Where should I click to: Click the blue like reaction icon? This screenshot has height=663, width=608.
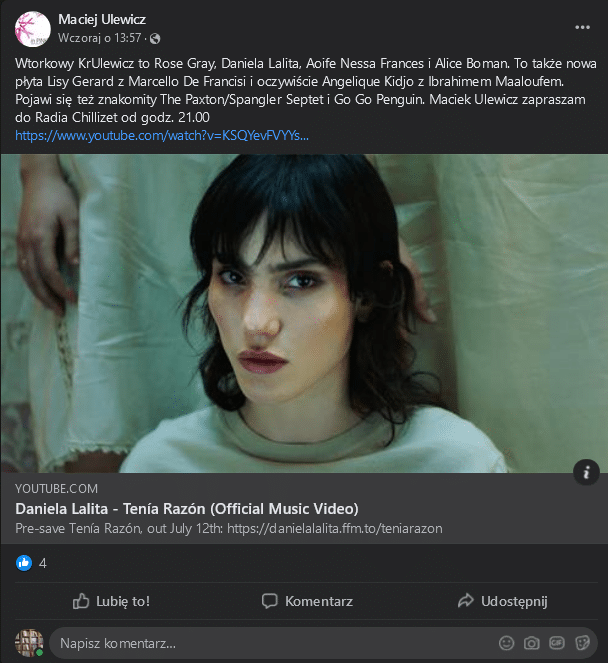(24, 563)
